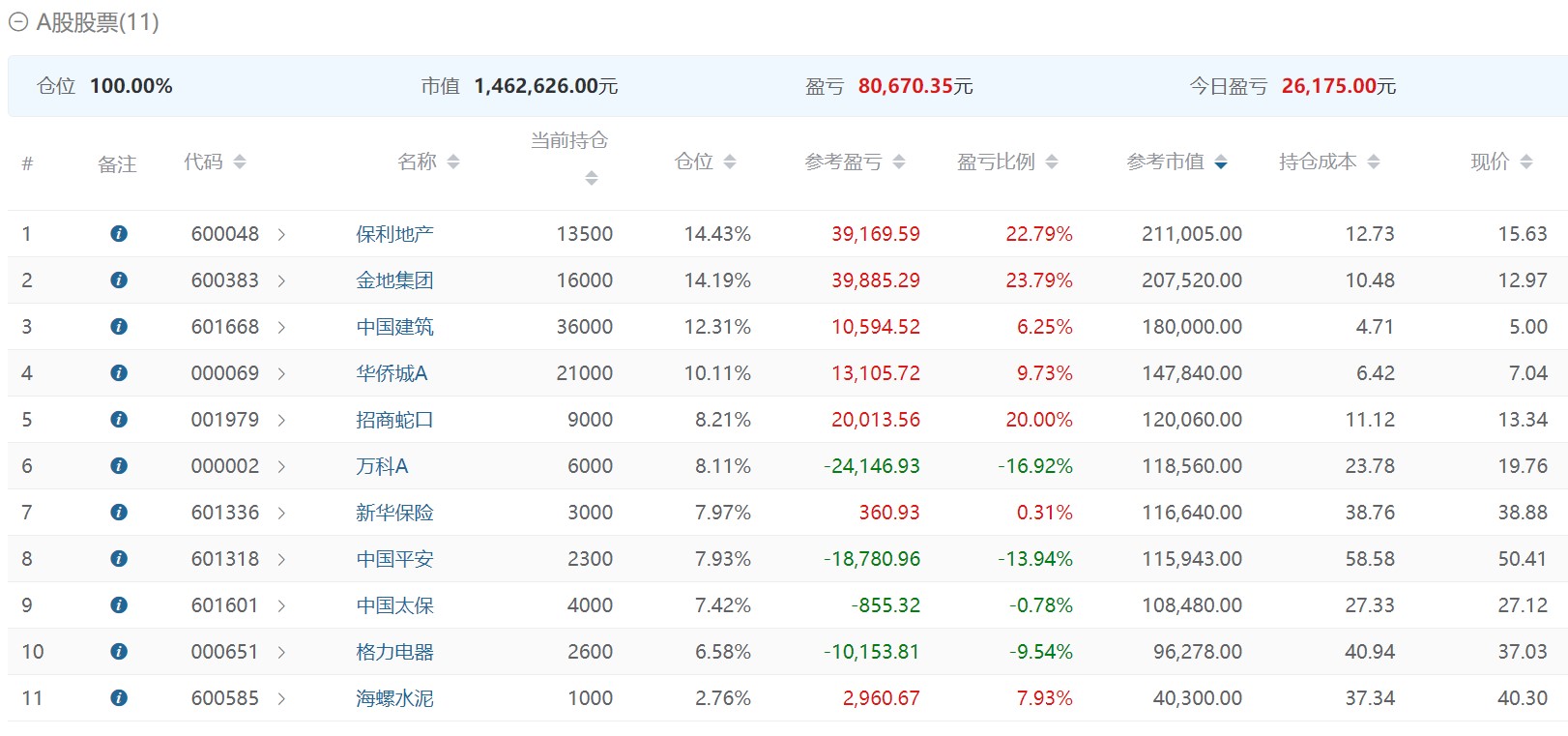Expand the chevron next to code 000651
This screenshot has height=736, width=1568.
[x=281, y=653]
